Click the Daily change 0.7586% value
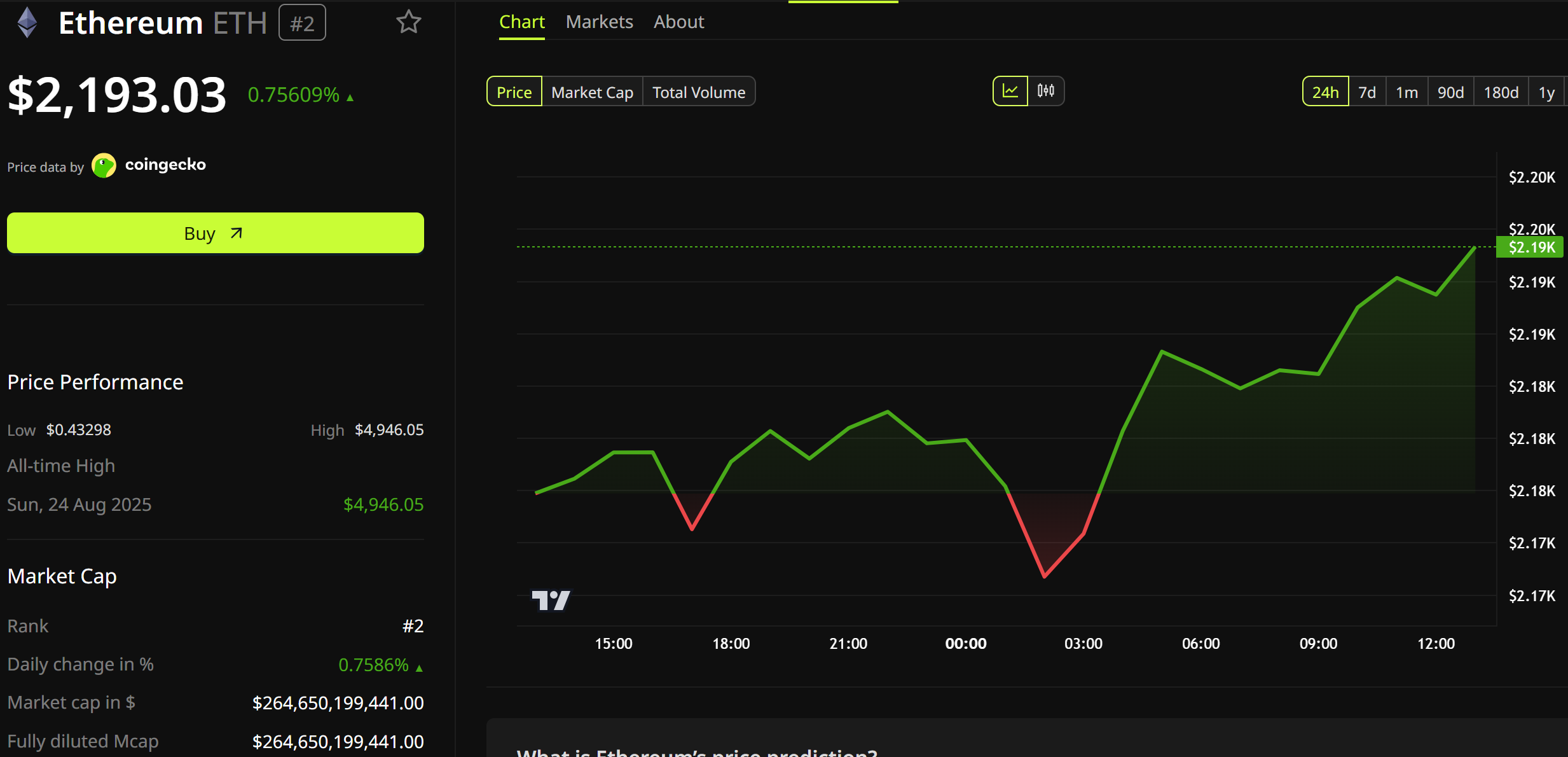This screenshot has height=757, width=1568. coord(373,665)
